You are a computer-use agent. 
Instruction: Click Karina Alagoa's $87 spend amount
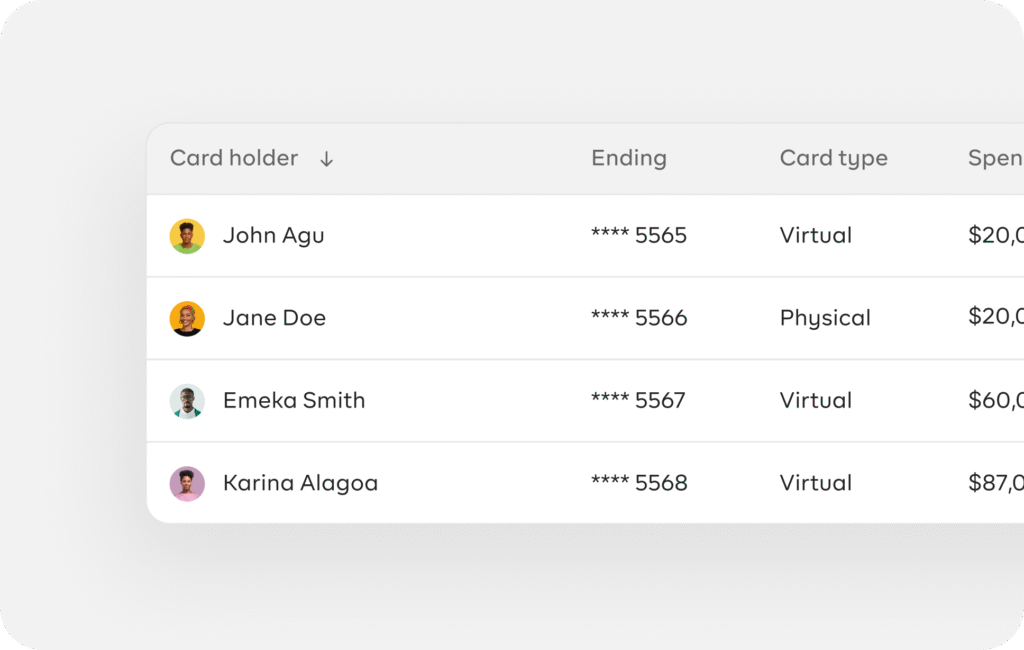coord(995,483)
